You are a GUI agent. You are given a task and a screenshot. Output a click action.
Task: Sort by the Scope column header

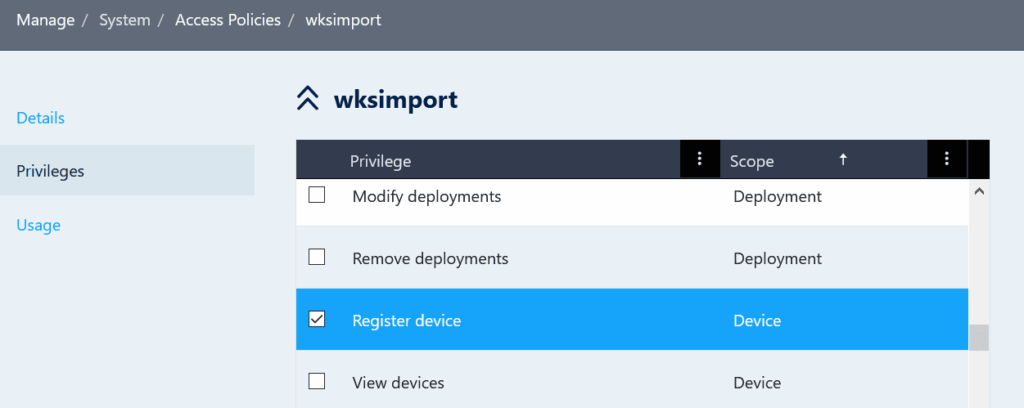click(x=752, y=161)
